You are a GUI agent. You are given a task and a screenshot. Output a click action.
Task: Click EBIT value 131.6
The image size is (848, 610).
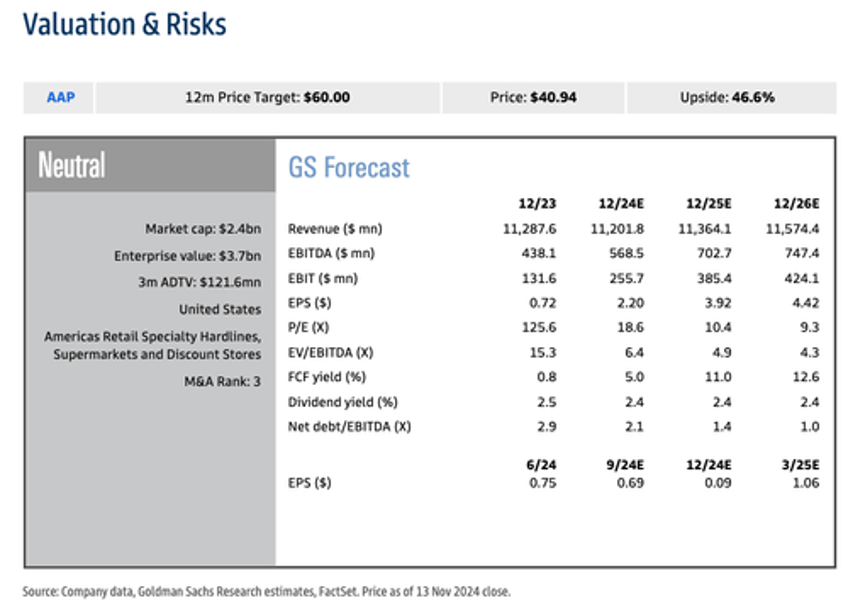click(x=539, y=279)
